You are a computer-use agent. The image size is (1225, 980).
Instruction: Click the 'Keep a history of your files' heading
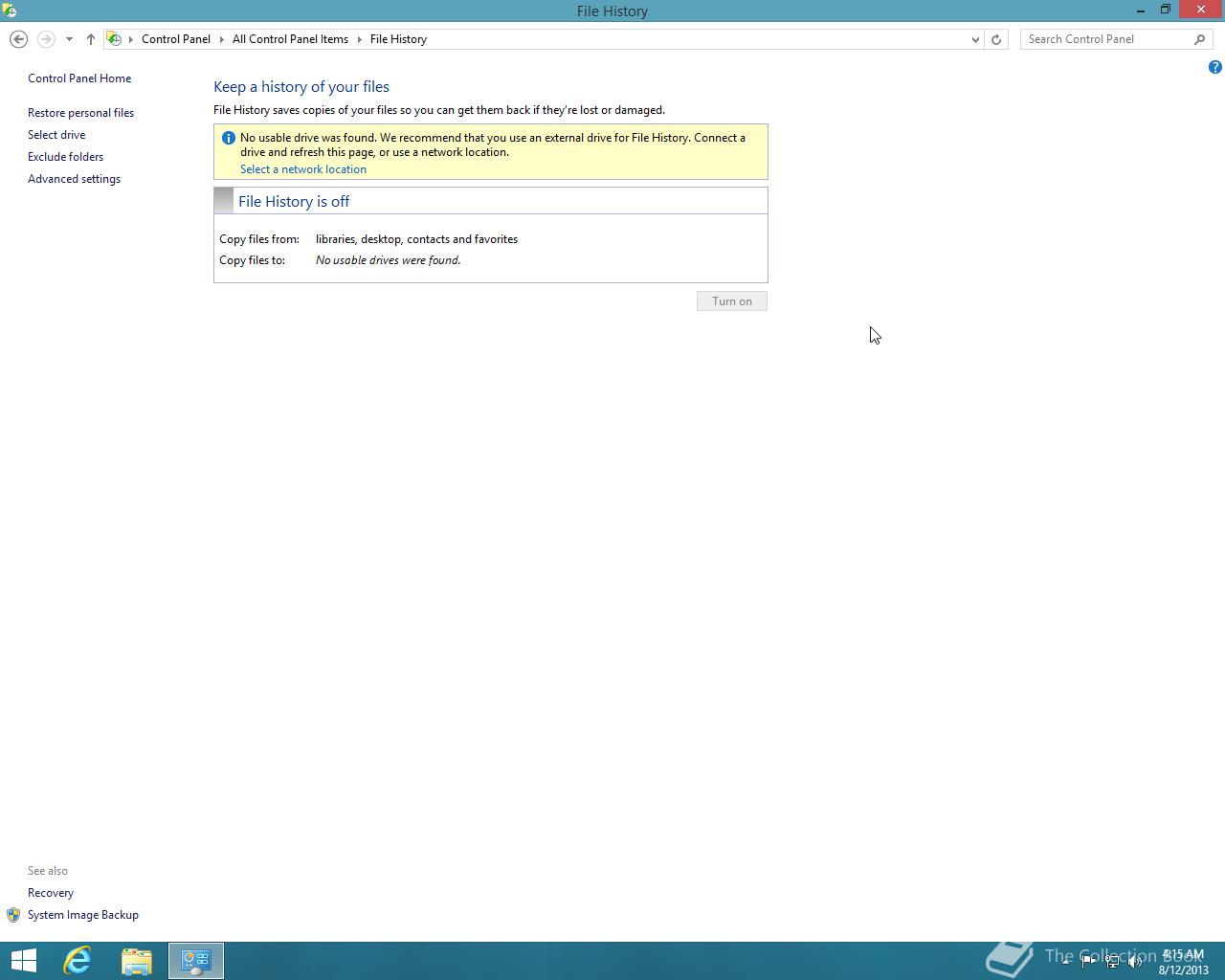click(x=301, y=87)
